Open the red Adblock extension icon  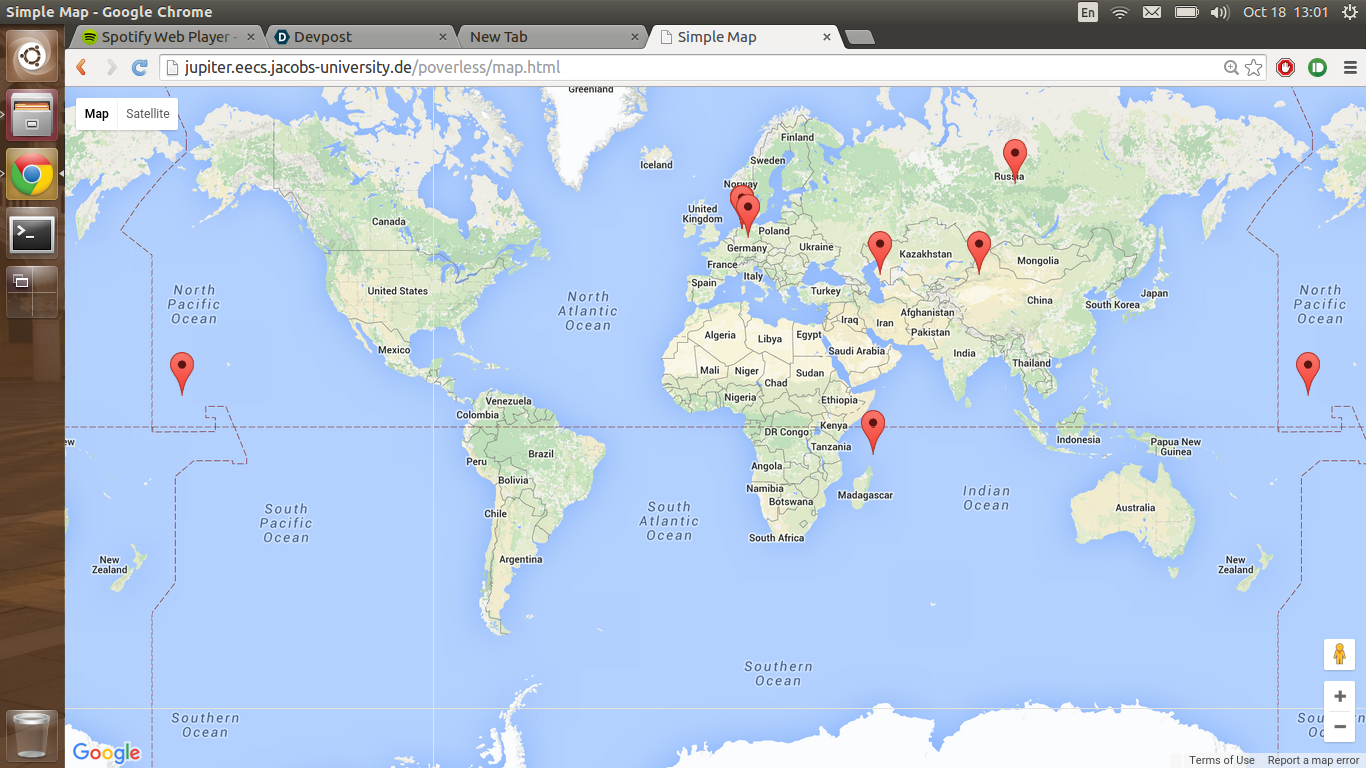coord(1286,67)
